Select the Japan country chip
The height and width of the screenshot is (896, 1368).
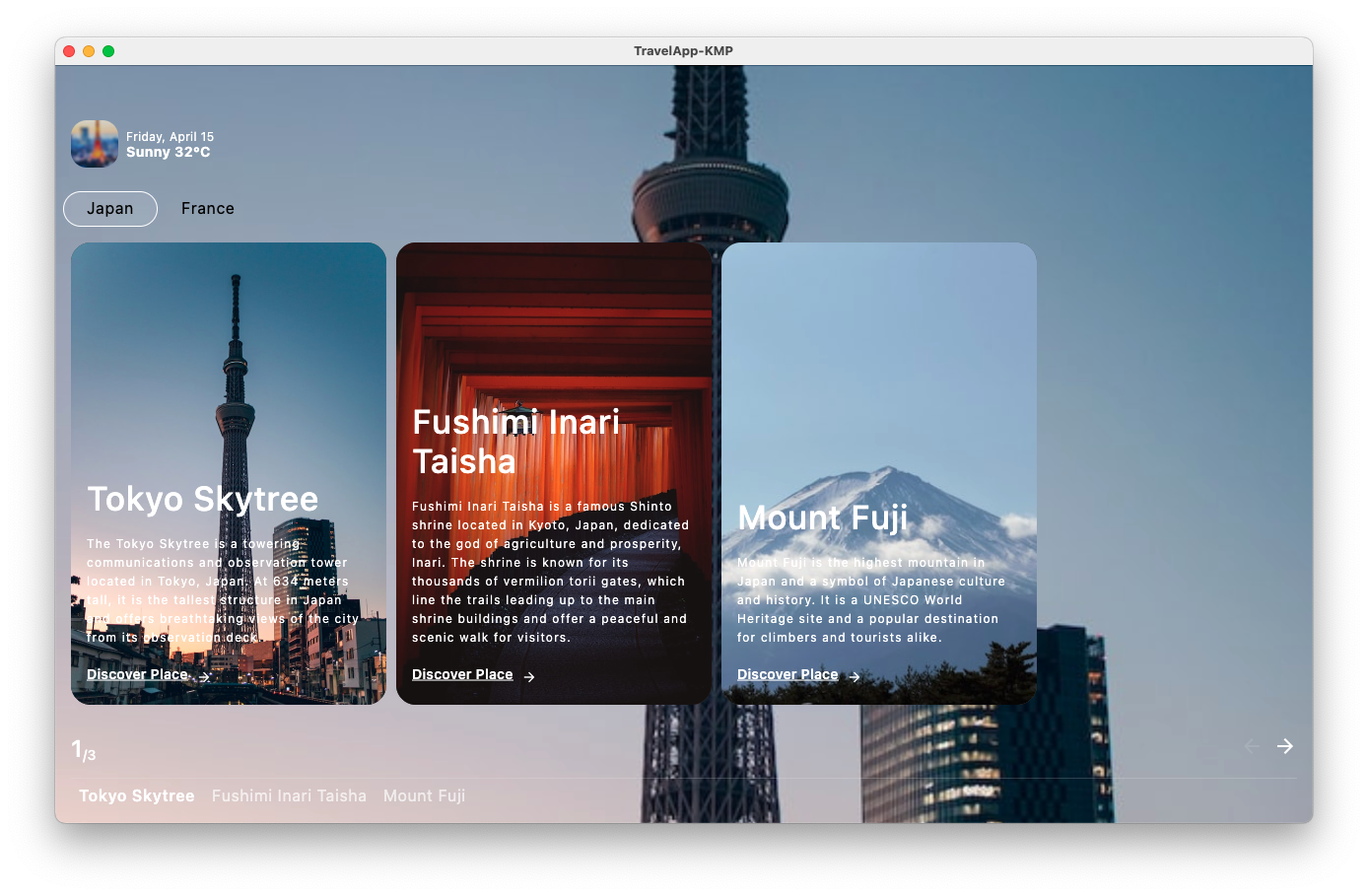point(110,209)
